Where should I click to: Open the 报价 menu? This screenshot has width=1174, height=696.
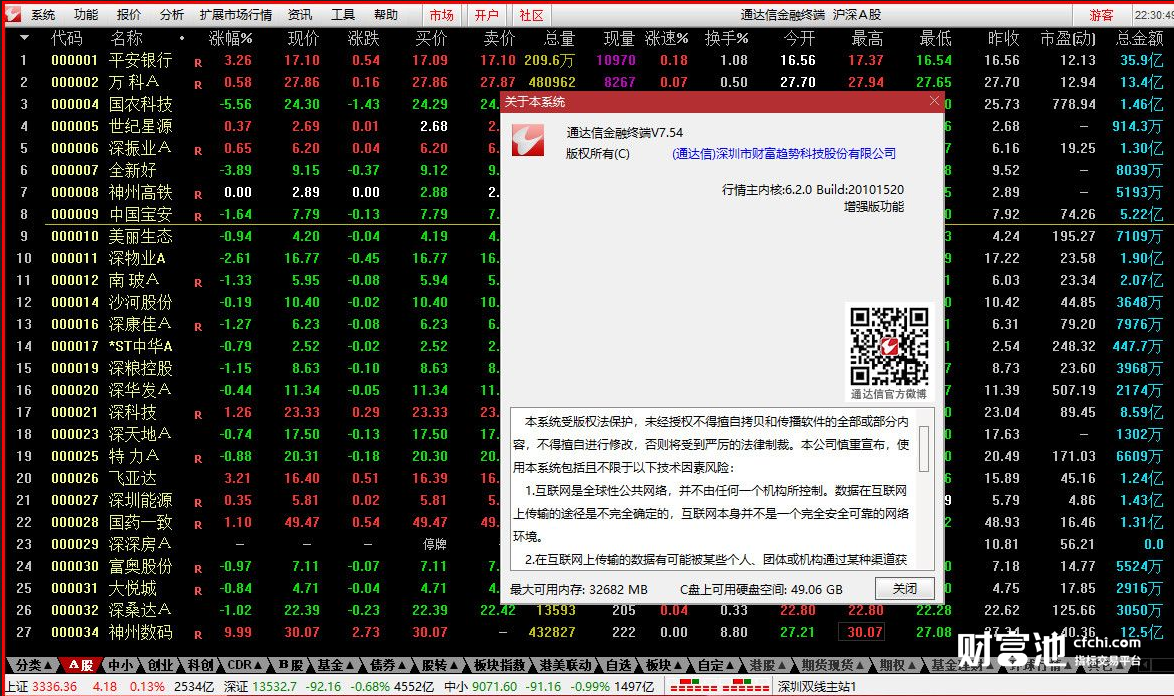pos(129,14)
